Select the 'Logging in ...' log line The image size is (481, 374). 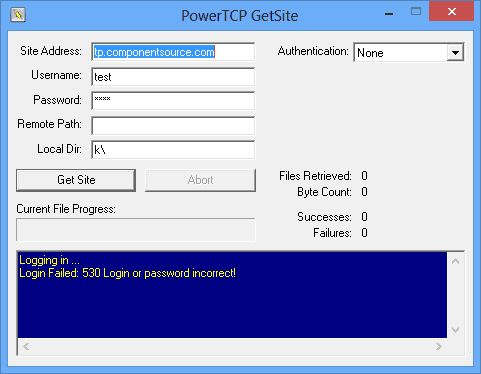49,260
